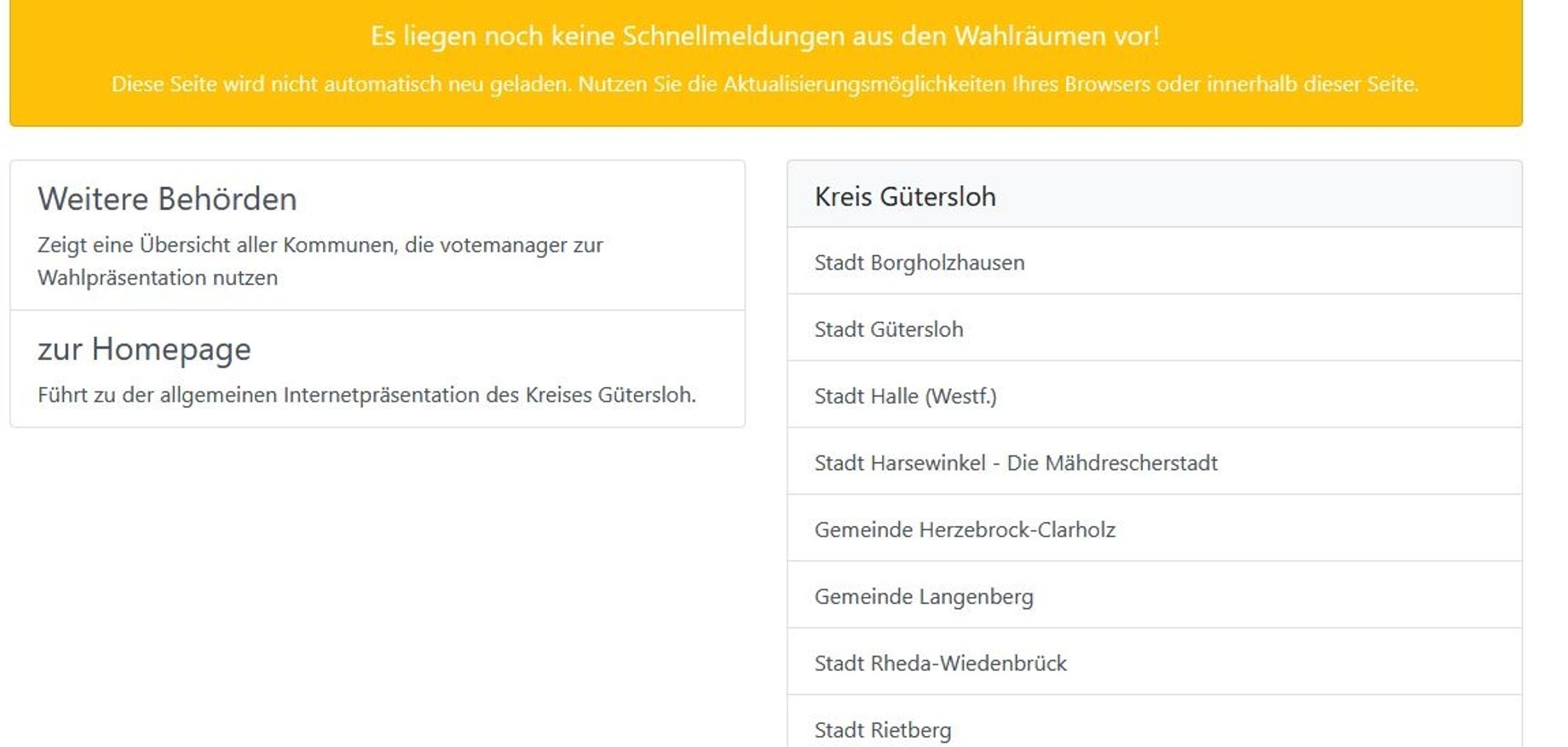
Task: Open results for Stadt Halle (Westf.)
Action: point(906,396)
